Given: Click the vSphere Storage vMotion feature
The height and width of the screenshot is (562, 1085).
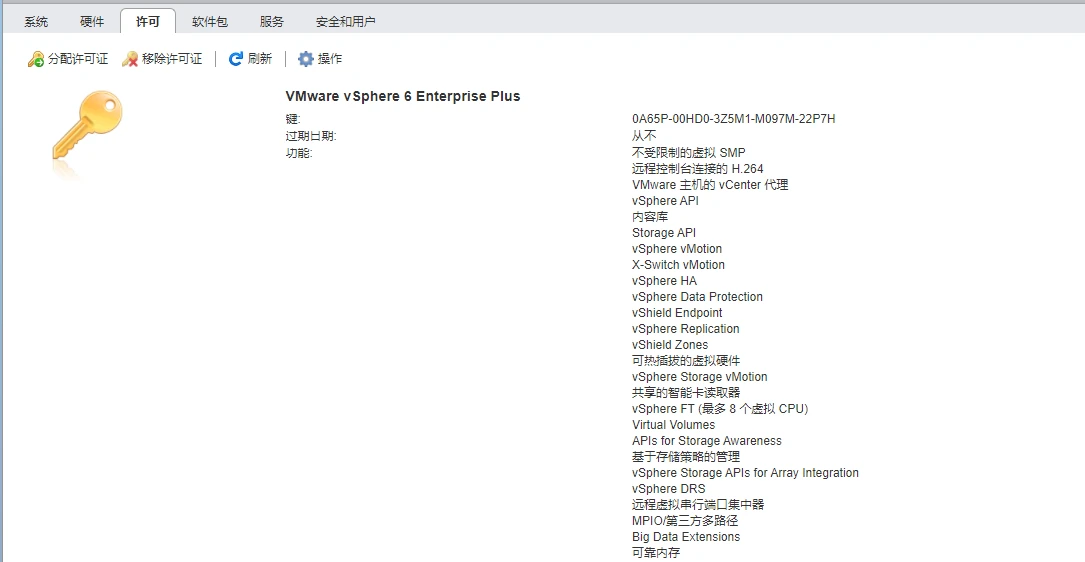Looking at the screenshot, I should pyautogui.click(x=700, y=377).
